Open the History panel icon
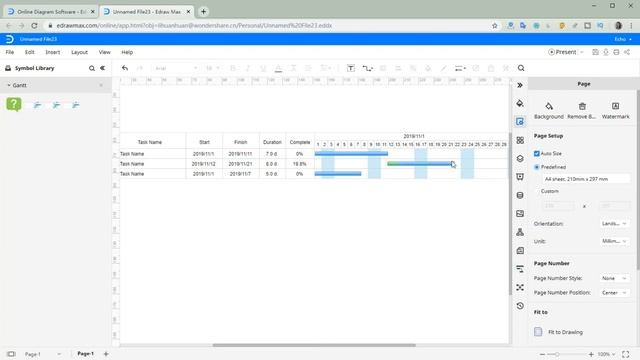Viewport: 640px width, 360px height. pyautogui.click(x=520, y=306)
